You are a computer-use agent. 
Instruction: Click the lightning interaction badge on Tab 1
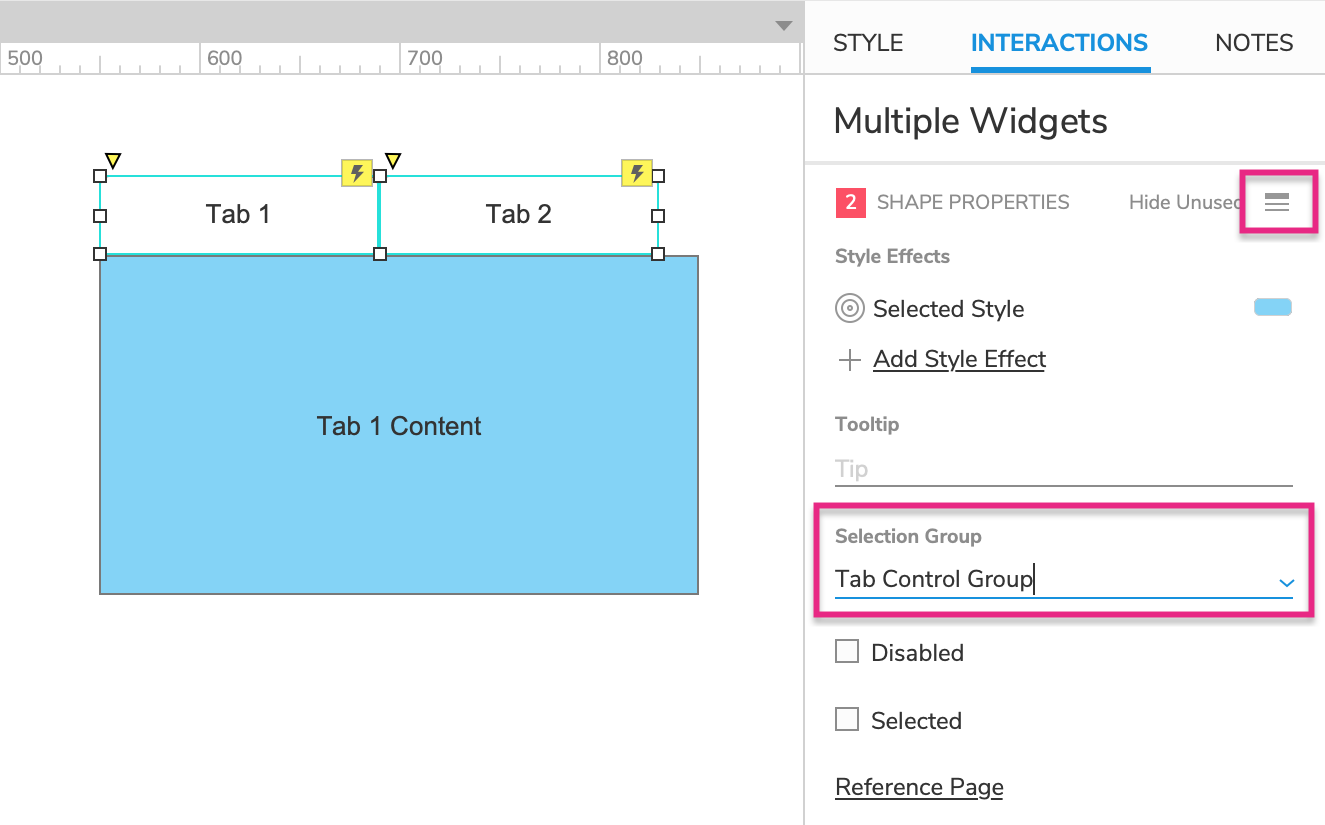[x=357, y=173]
